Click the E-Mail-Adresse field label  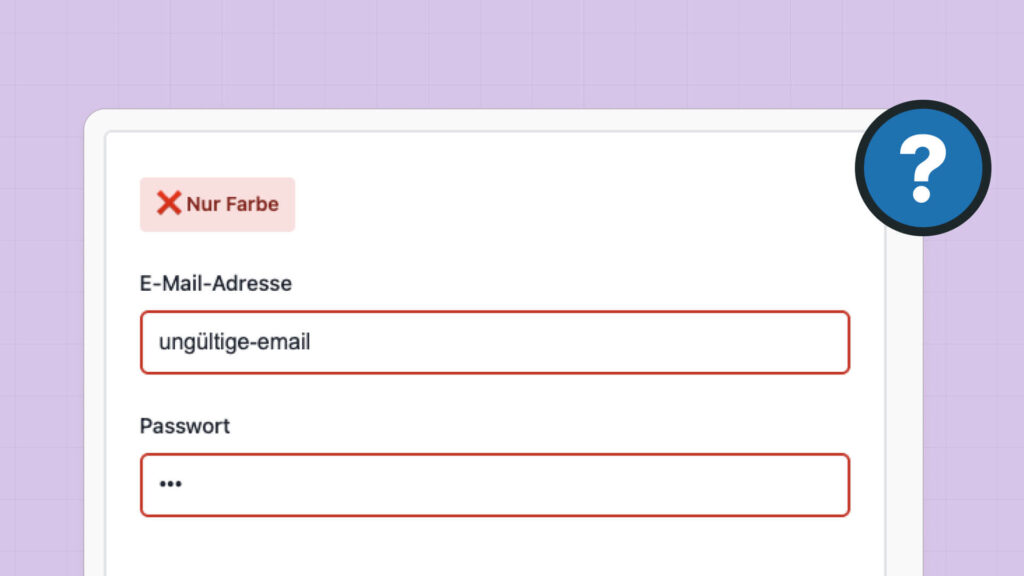[x=215, y=283]
